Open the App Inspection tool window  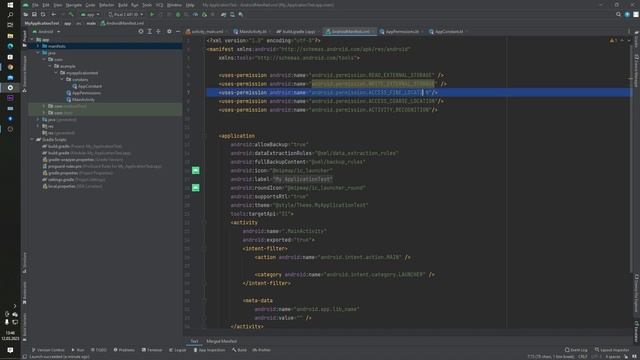click(x=209, y=350)
